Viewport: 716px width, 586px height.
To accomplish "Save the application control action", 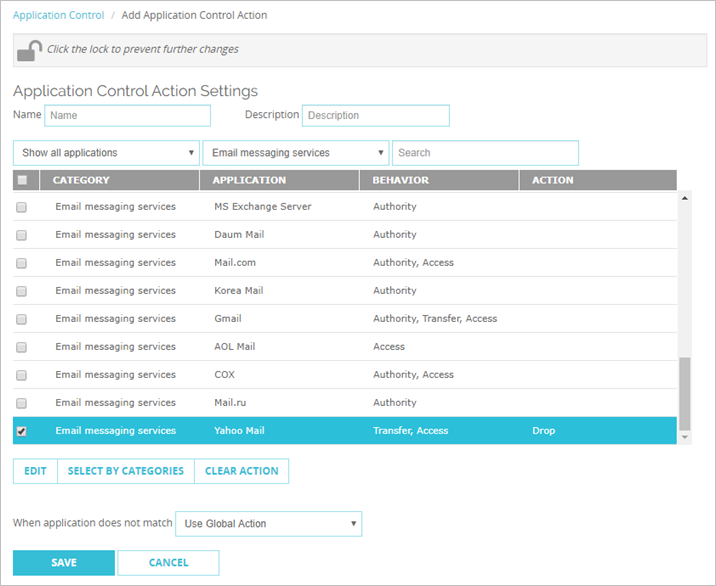I will point(63,563).
